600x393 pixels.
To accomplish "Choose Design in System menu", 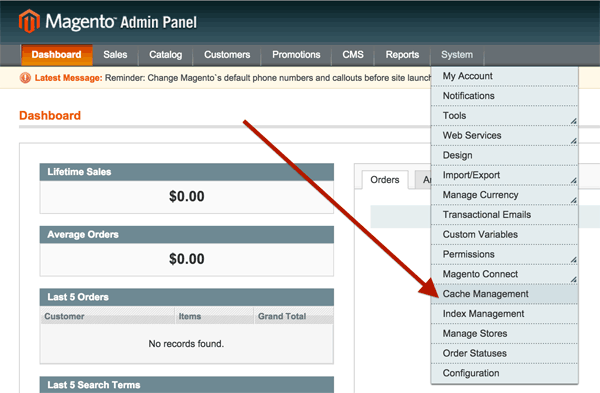I will tap(504, 155).
